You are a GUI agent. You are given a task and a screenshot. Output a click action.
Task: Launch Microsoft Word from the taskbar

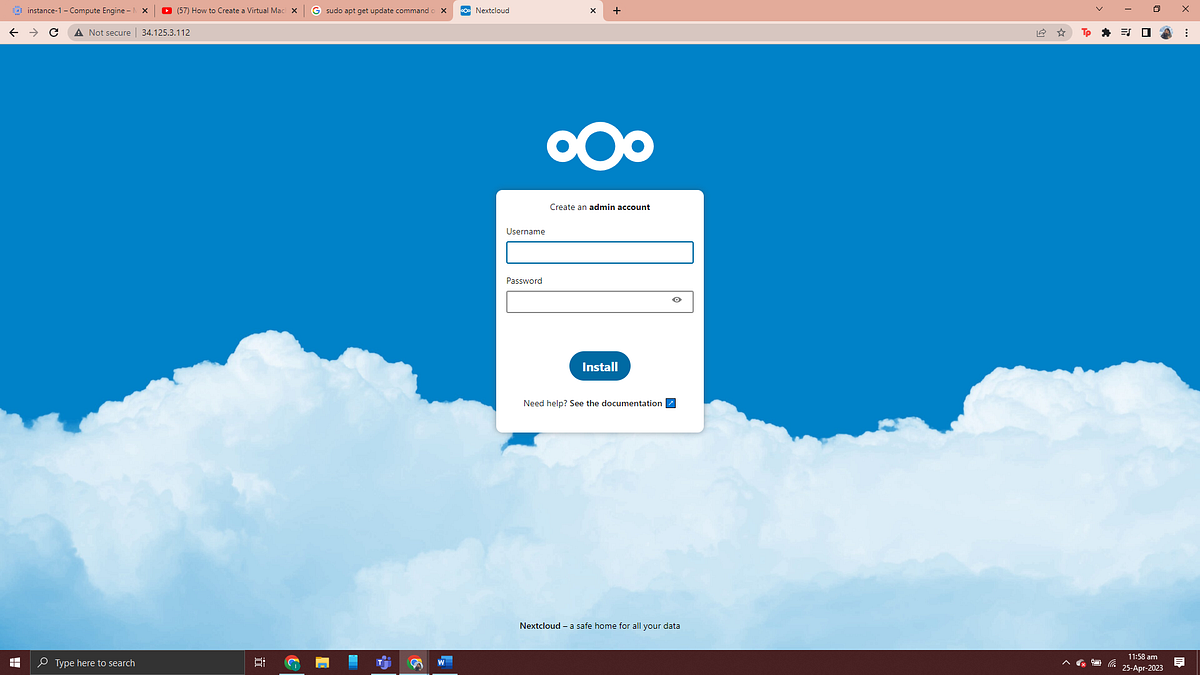point(444,662)
